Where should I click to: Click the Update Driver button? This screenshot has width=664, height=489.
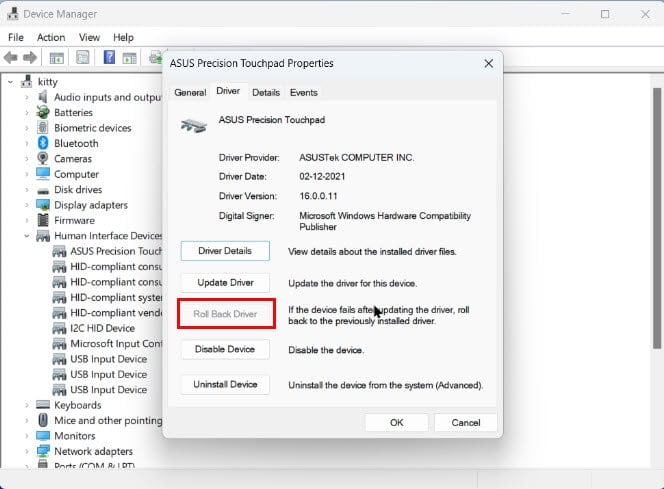(225, 282)
